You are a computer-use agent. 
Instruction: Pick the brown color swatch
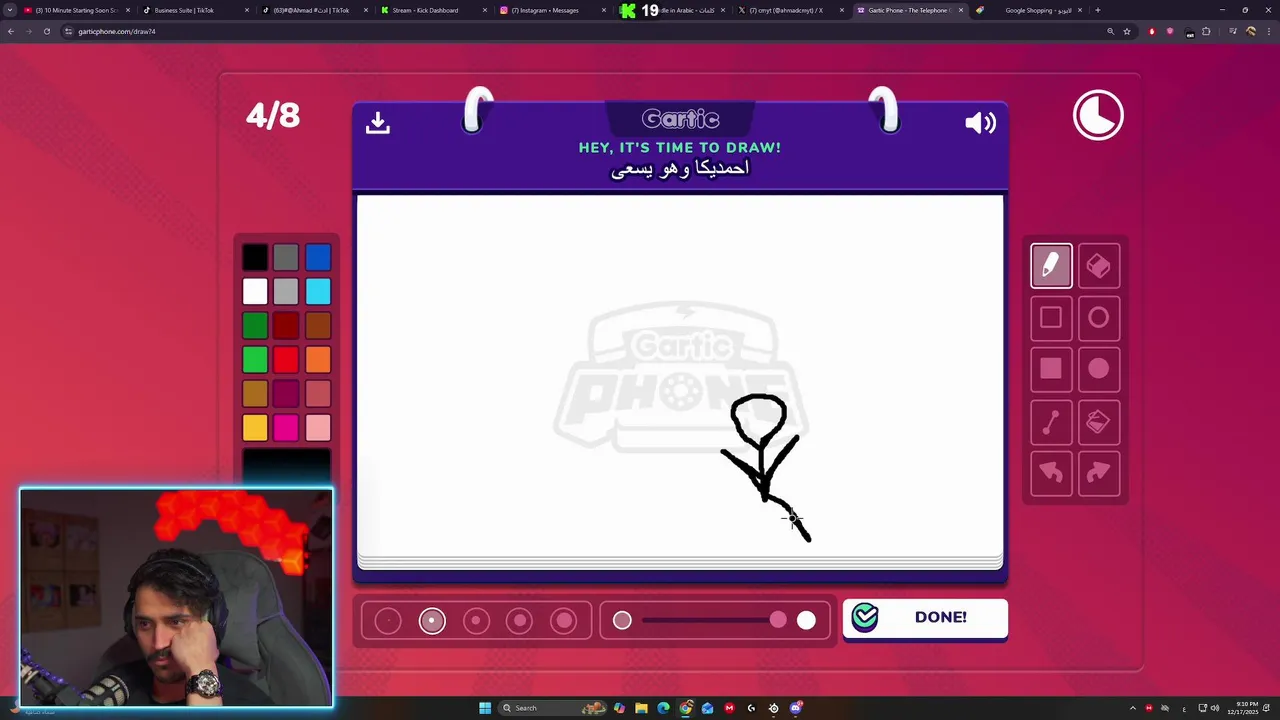coord(318,325)
